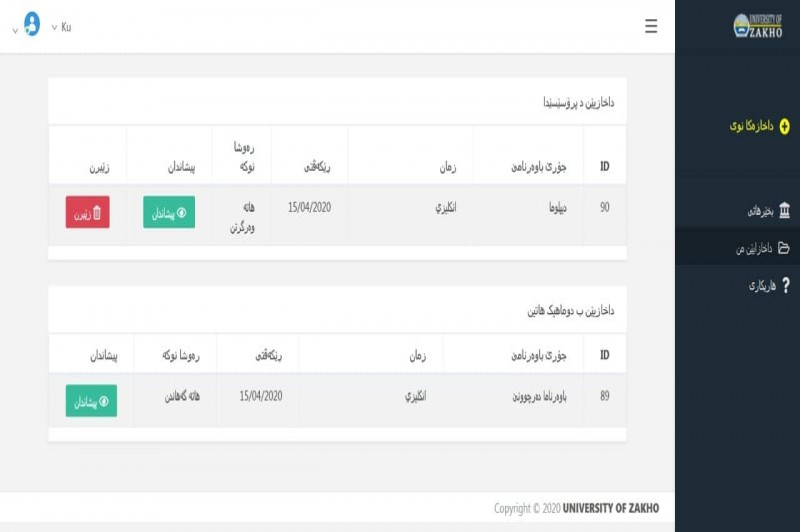Click the ID column header in the second table
This screenshot has height=532, width=800.
tap(604, 354)
